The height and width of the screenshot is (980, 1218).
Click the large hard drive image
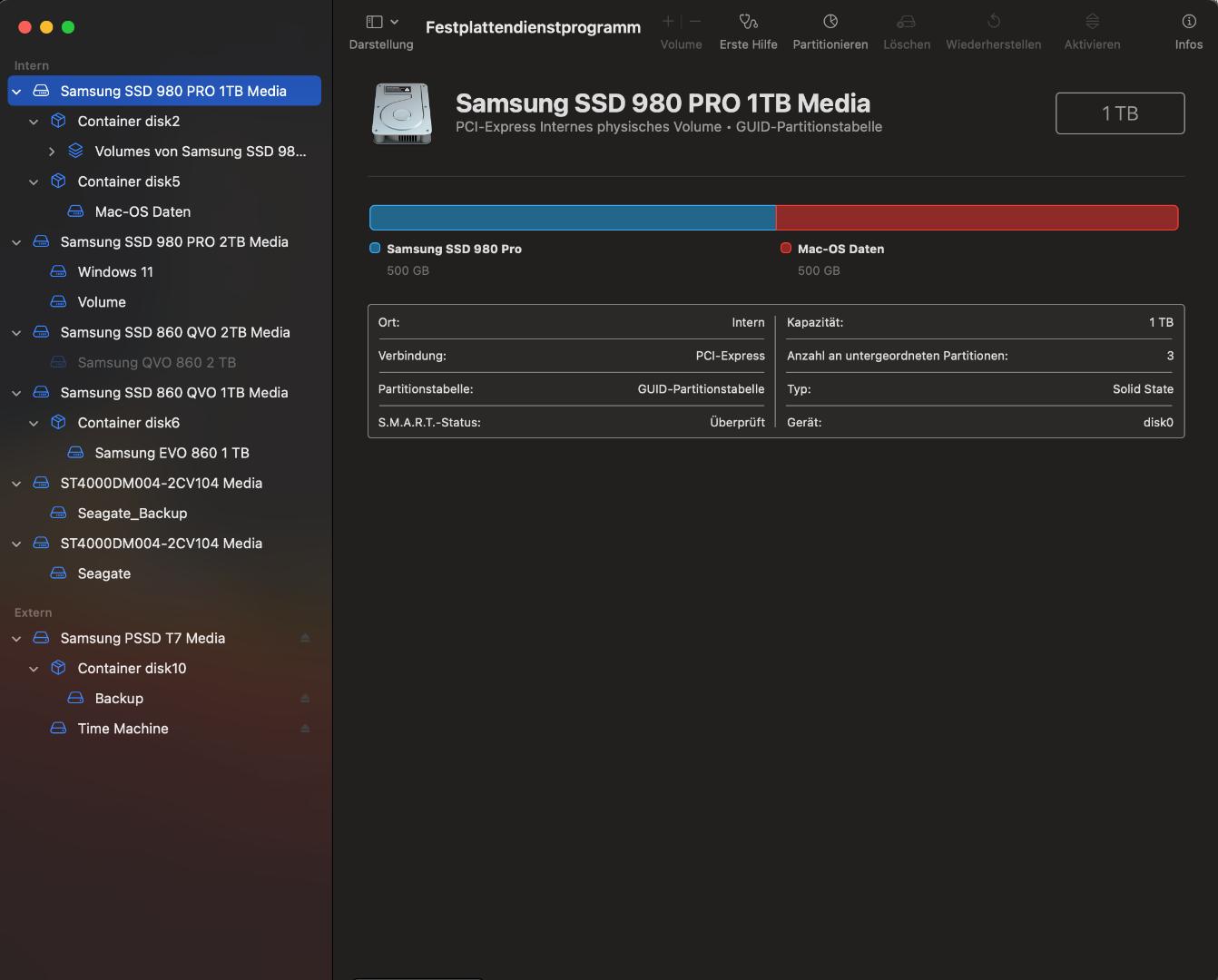tap(401, 114)
